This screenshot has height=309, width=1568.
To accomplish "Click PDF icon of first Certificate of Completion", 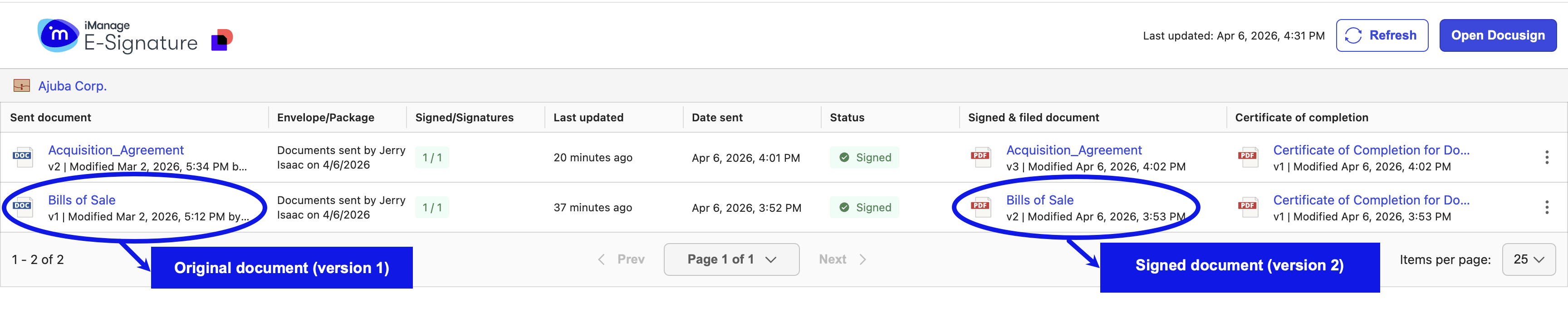I will pos(1247,157).
